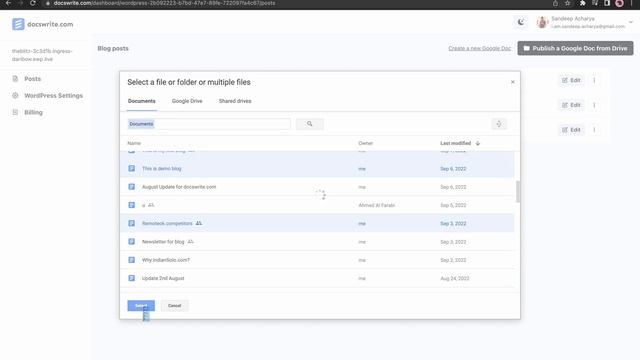Click doc icon of Ahmed Al Farabi row

click(x=131, y=205)
